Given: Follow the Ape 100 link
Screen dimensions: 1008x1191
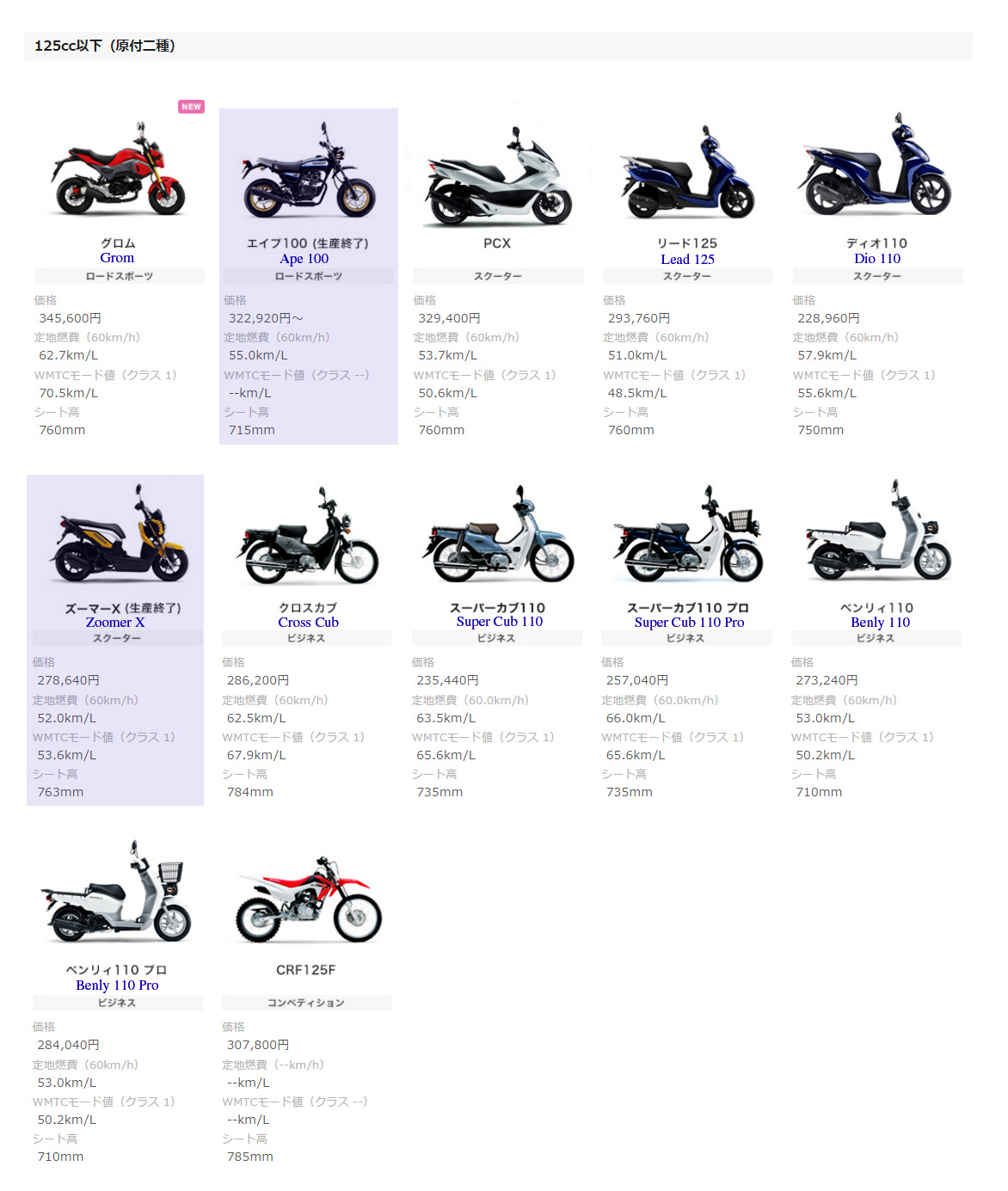Looking at the screenshot, I should [304, 259].
